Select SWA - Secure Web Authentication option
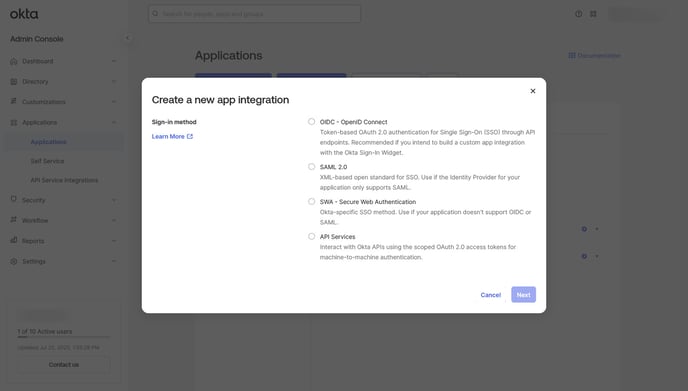 [x=311, y=201]
